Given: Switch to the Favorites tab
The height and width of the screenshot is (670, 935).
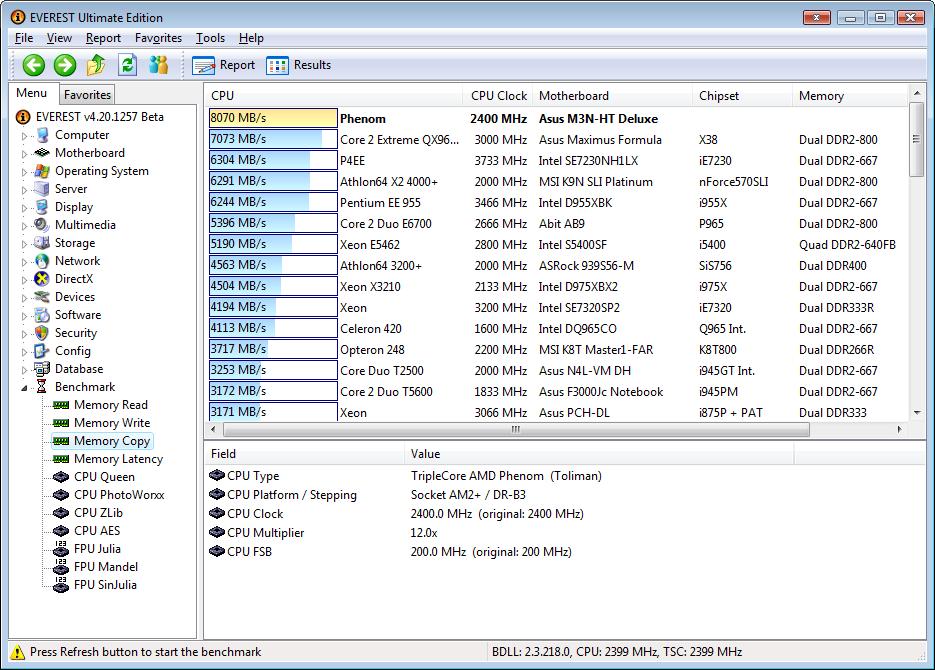Looking at the screenshot, I should click(87, 95).
